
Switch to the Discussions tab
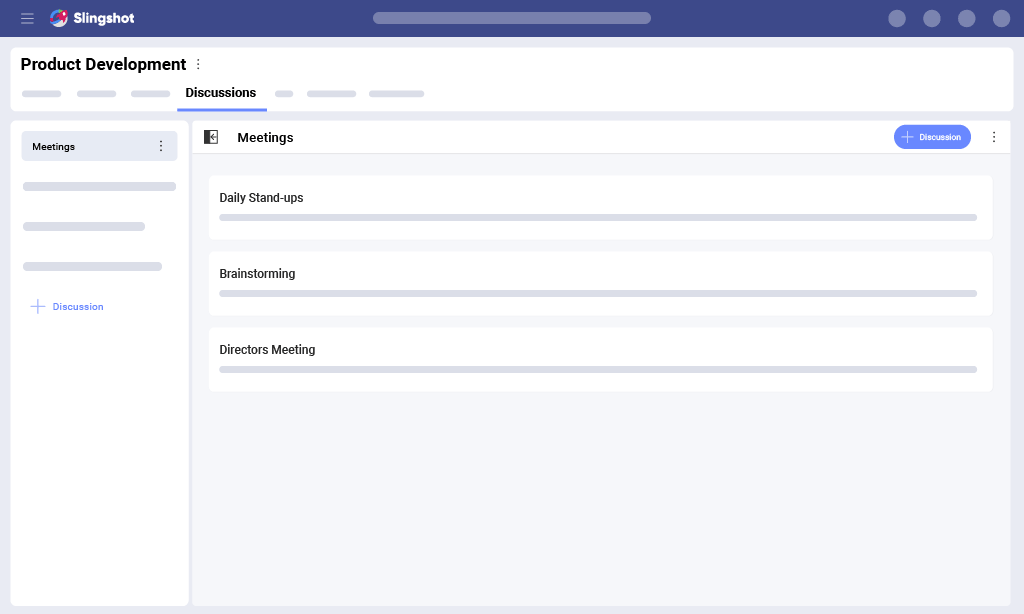(221, 93)
